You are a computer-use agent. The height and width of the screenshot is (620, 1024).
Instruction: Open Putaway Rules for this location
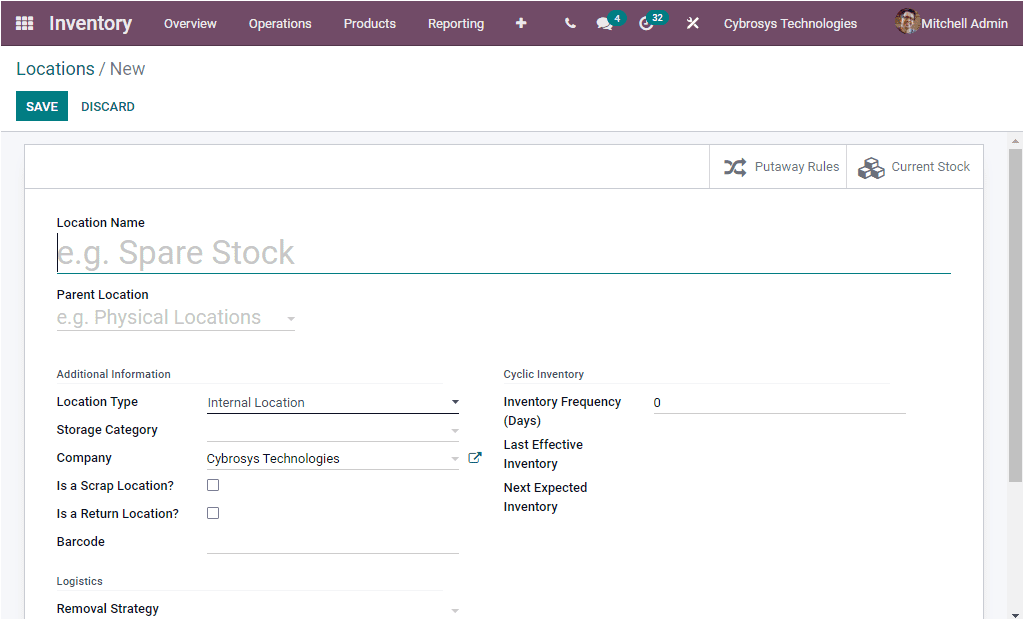click(x=778, y=167)
